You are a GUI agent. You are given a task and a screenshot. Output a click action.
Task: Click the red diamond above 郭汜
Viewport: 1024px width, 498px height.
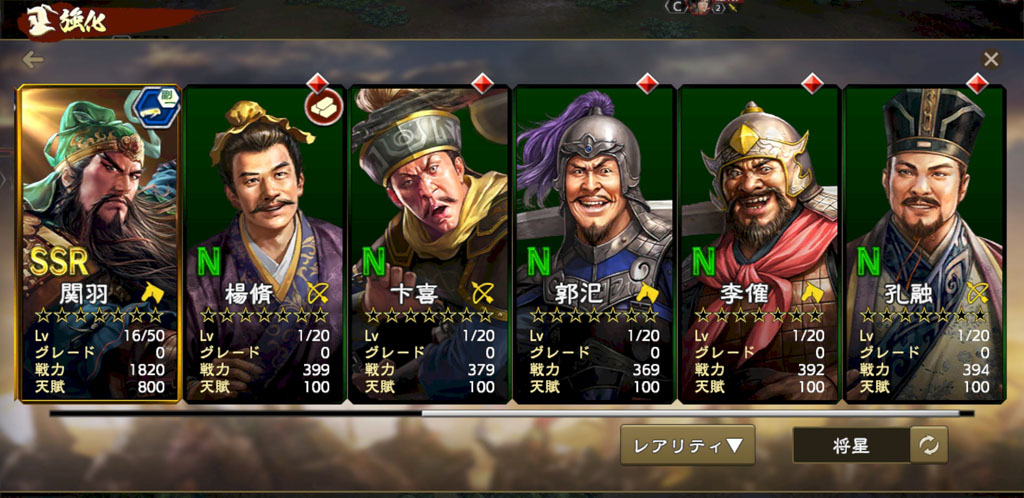click(647, 84)
